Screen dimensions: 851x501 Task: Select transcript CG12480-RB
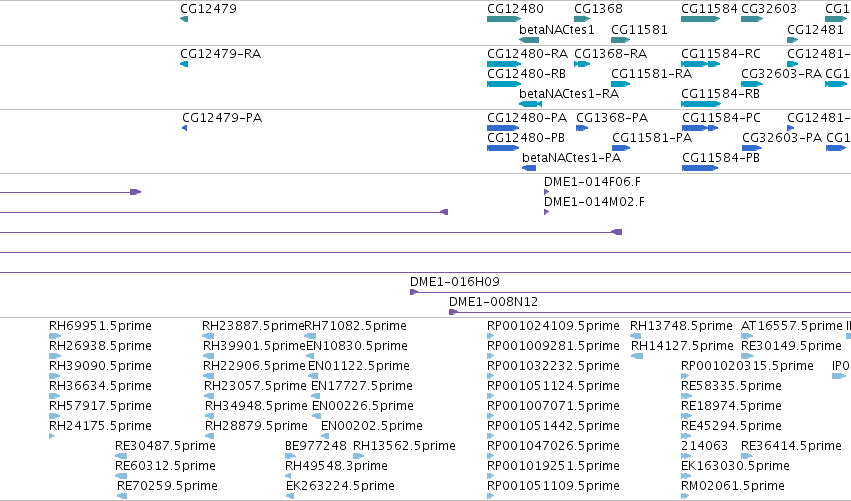(x=504, y=84)
